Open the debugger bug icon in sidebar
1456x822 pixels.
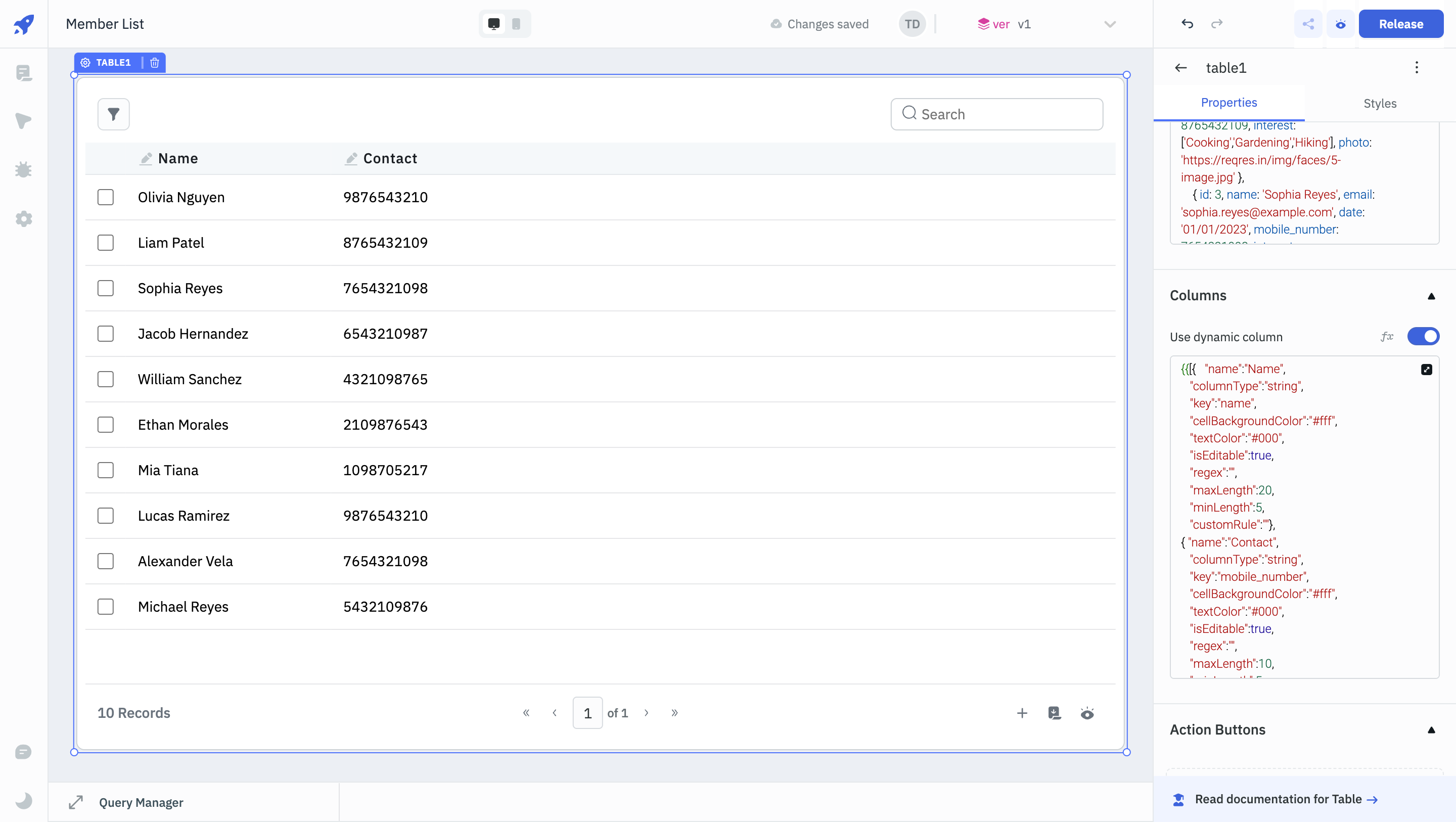(24, 169)
